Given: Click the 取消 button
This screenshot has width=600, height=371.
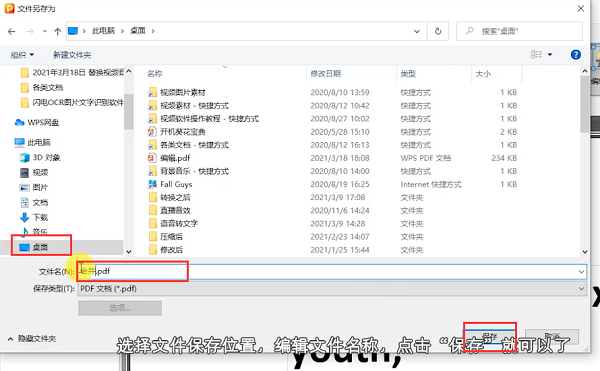Looking at the screenshot, I should tap(552, 337).
